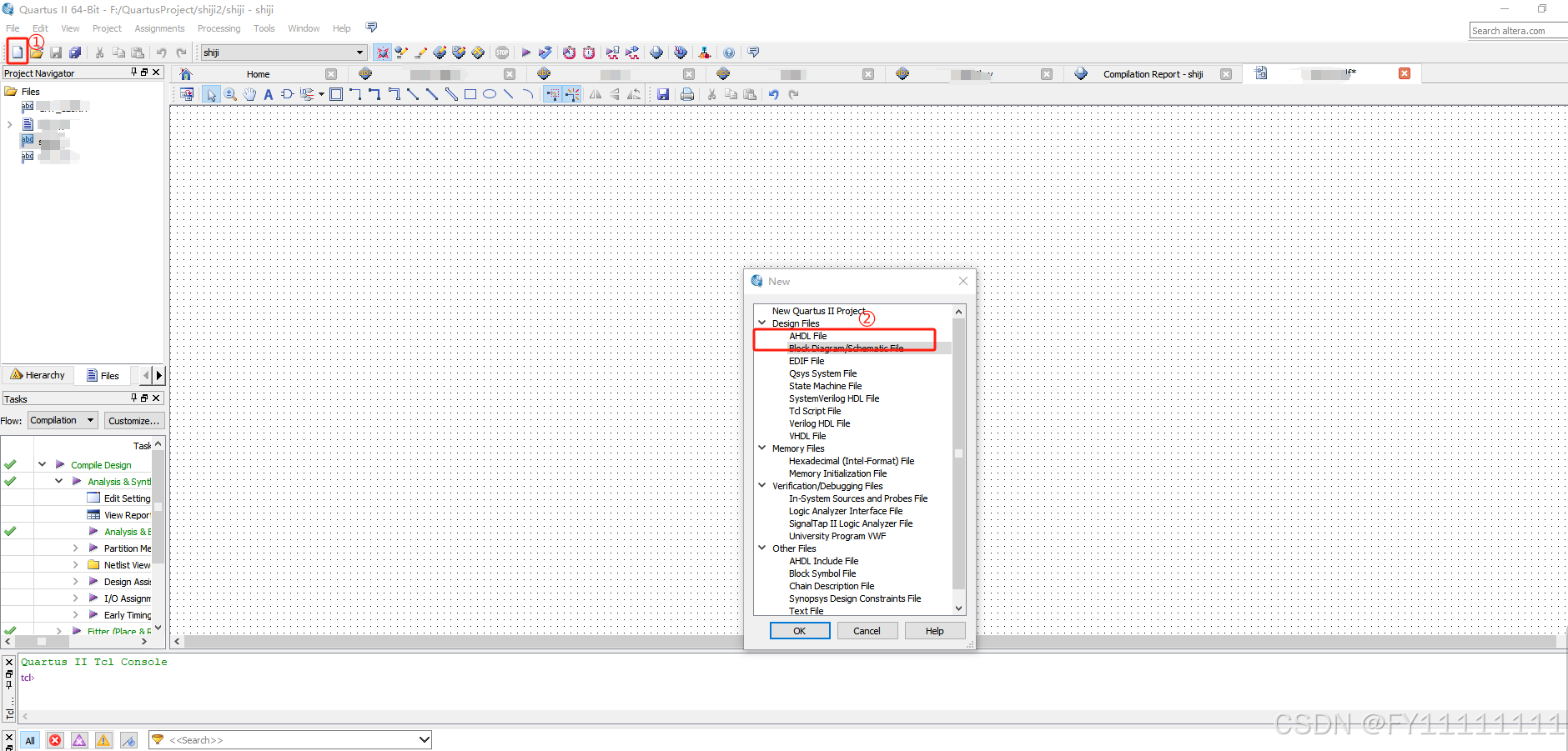Screen dimensions: 1568x751
Task: Switch to Compilation Report - shiji tab
Action: (1153, 74)
